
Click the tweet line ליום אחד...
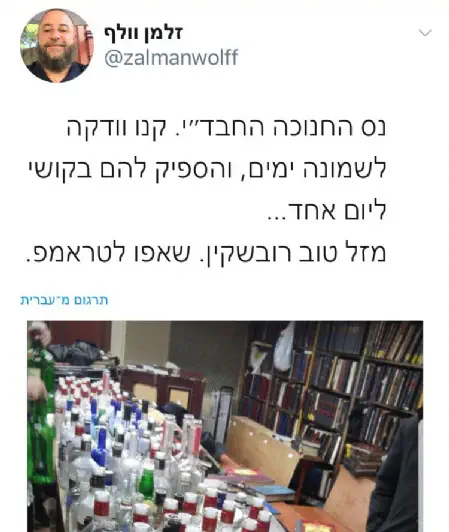(327, 211)
